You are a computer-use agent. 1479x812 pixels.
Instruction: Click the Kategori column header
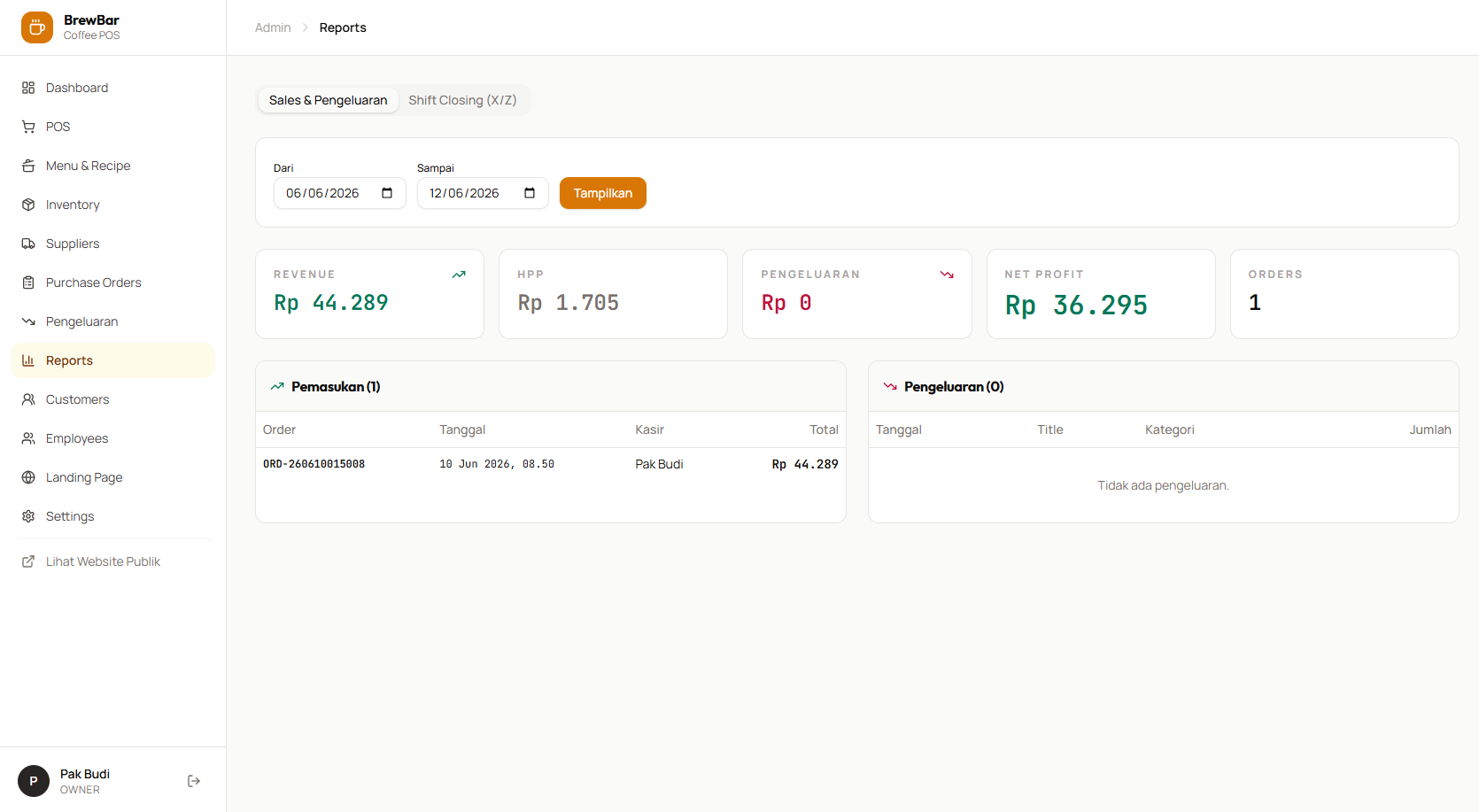coord(1169,429)
